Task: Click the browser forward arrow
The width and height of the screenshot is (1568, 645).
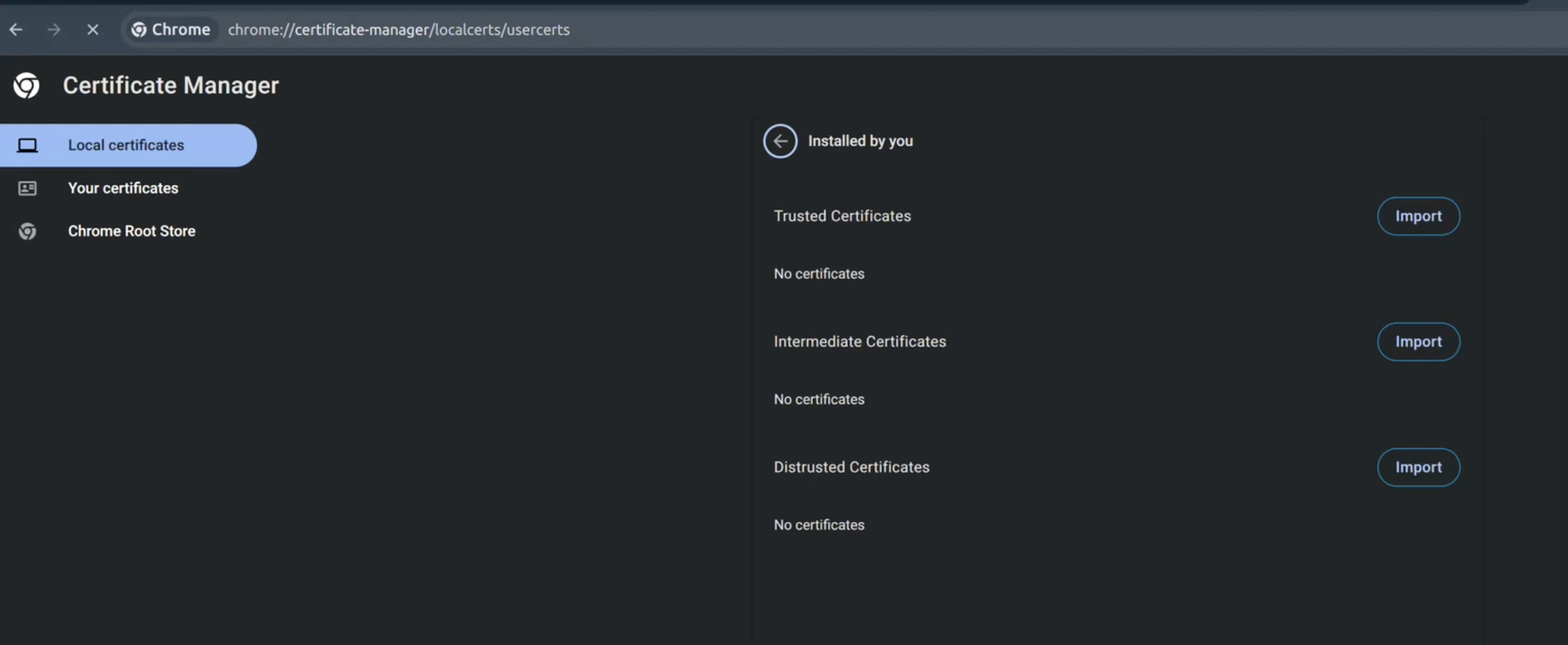Action: pos(54,29)
